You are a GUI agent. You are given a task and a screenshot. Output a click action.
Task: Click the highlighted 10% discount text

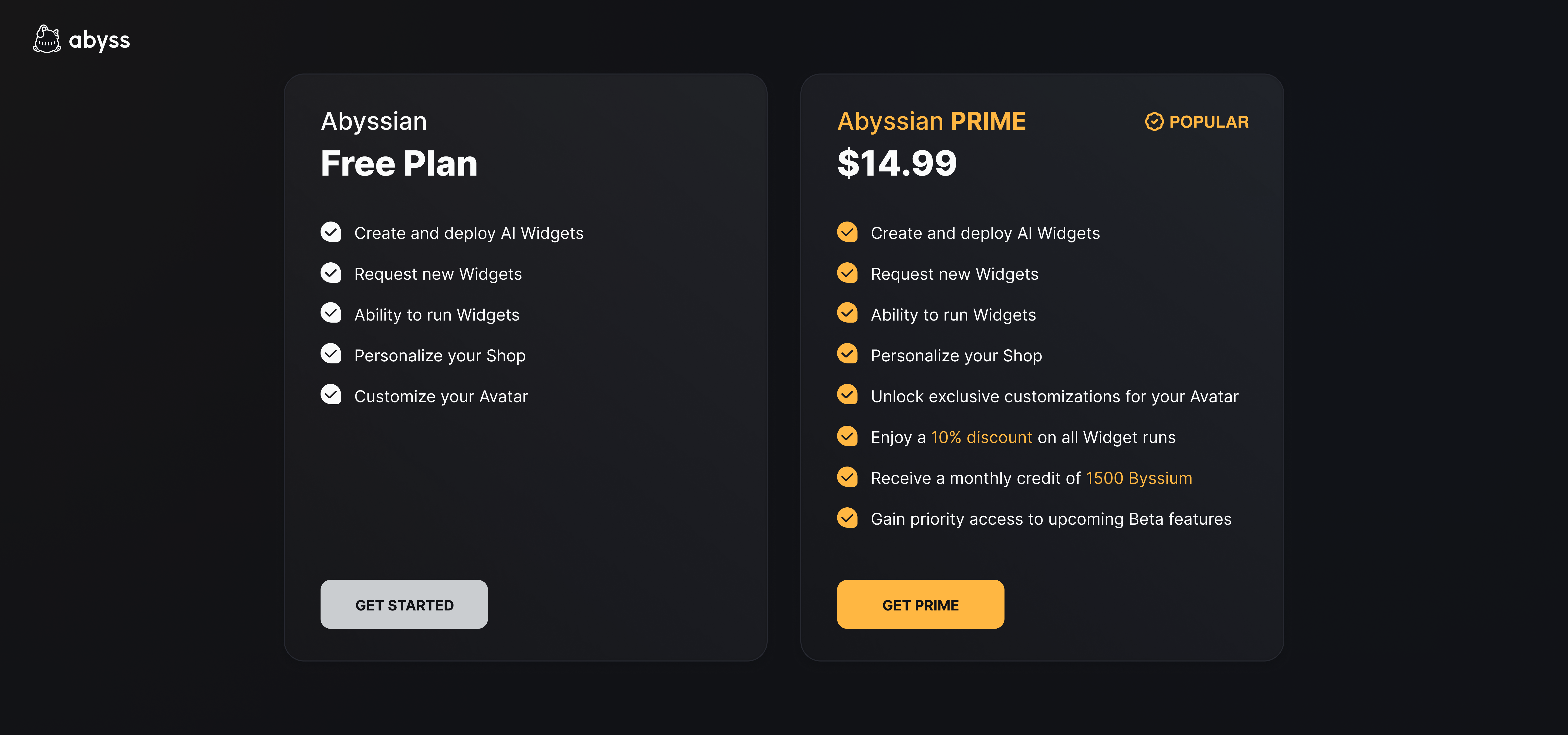coord(981,437)
